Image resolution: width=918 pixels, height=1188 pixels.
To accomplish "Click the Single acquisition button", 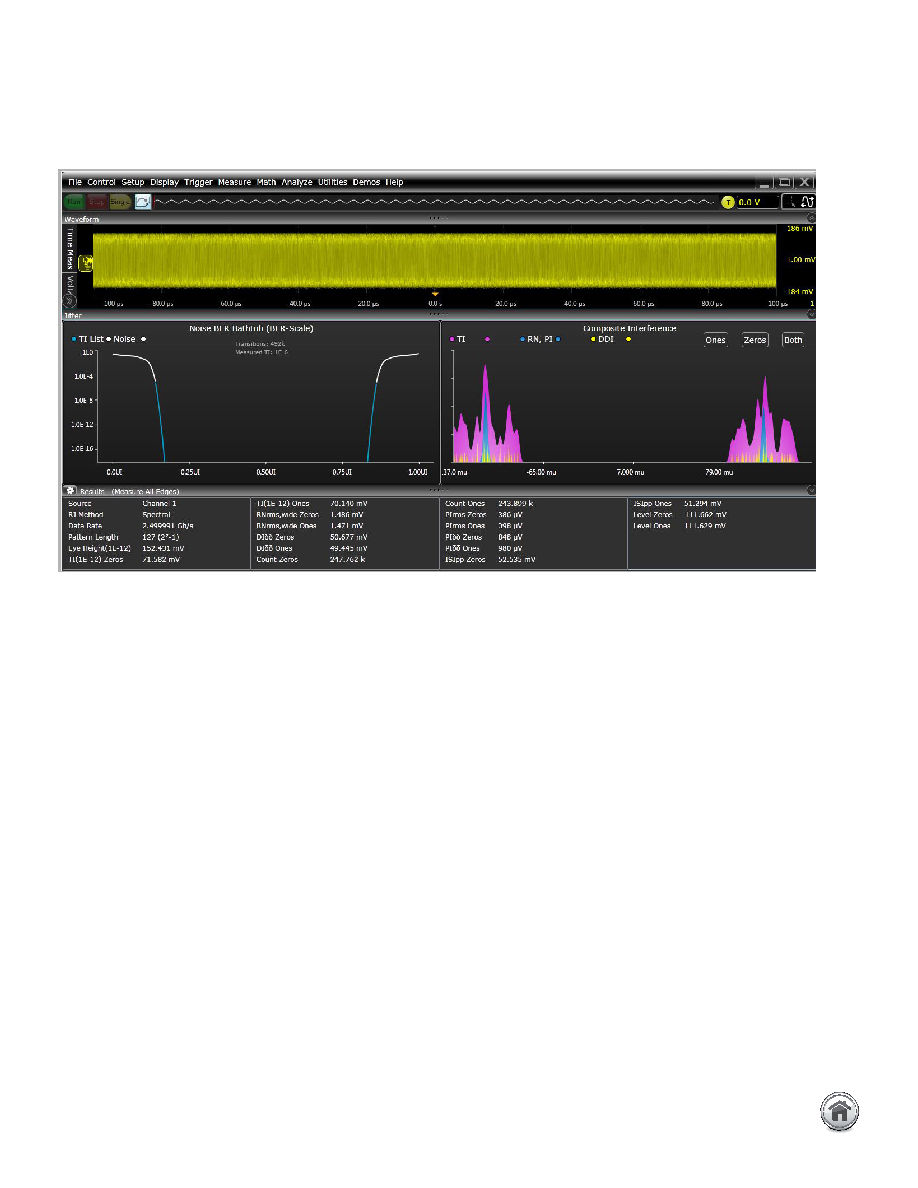I will click(x=120, y=202).
